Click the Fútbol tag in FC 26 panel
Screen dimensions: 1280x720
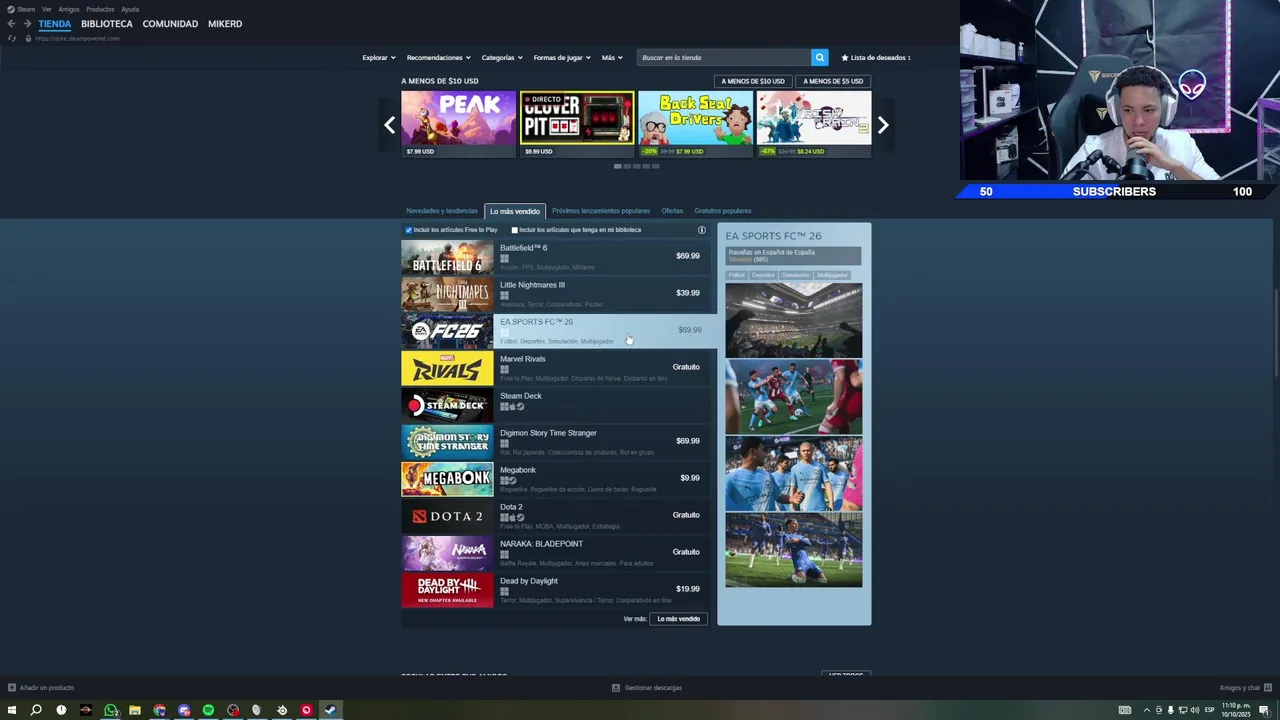737,275
